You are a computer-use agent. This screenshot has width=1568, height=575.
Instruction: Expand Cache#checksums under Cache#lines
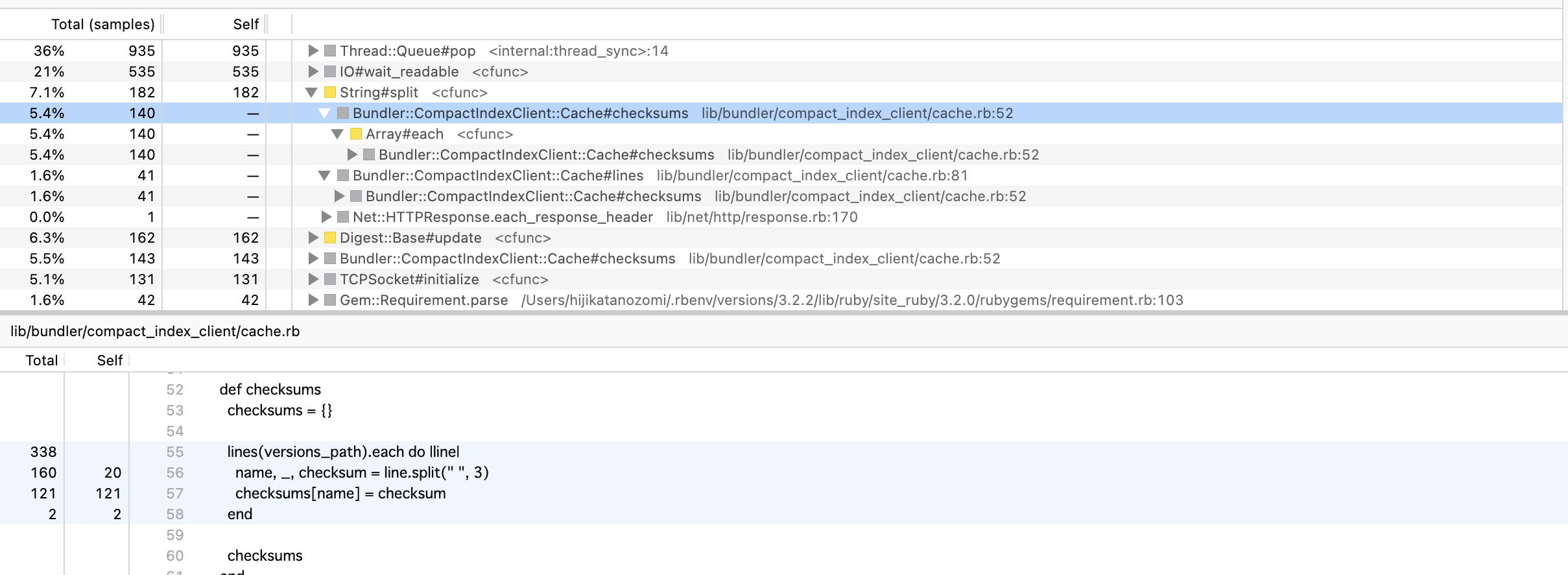coord(339,196)
